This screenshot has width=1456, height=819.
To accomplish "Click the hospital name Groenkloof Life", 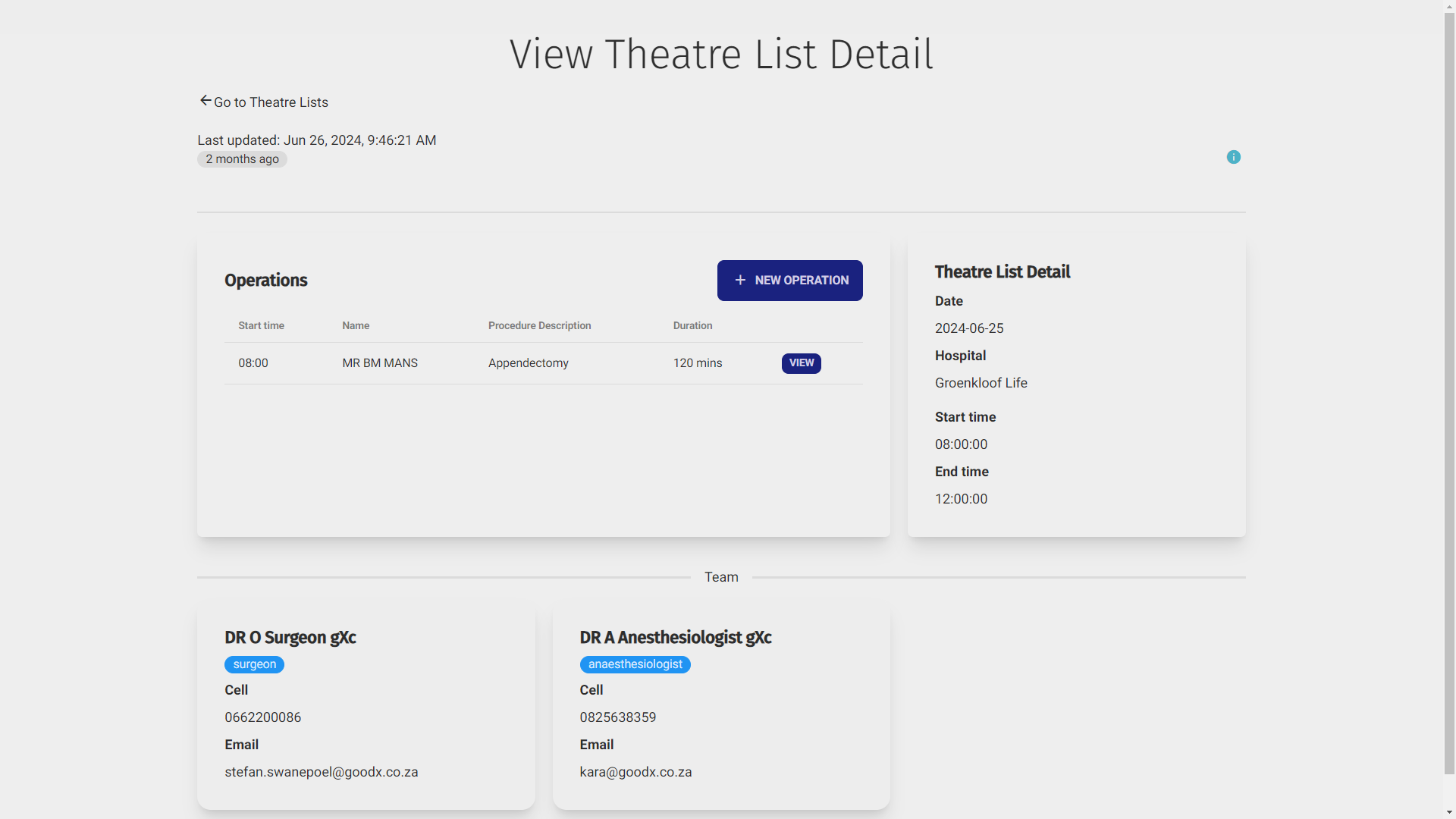I will point(981,383).
